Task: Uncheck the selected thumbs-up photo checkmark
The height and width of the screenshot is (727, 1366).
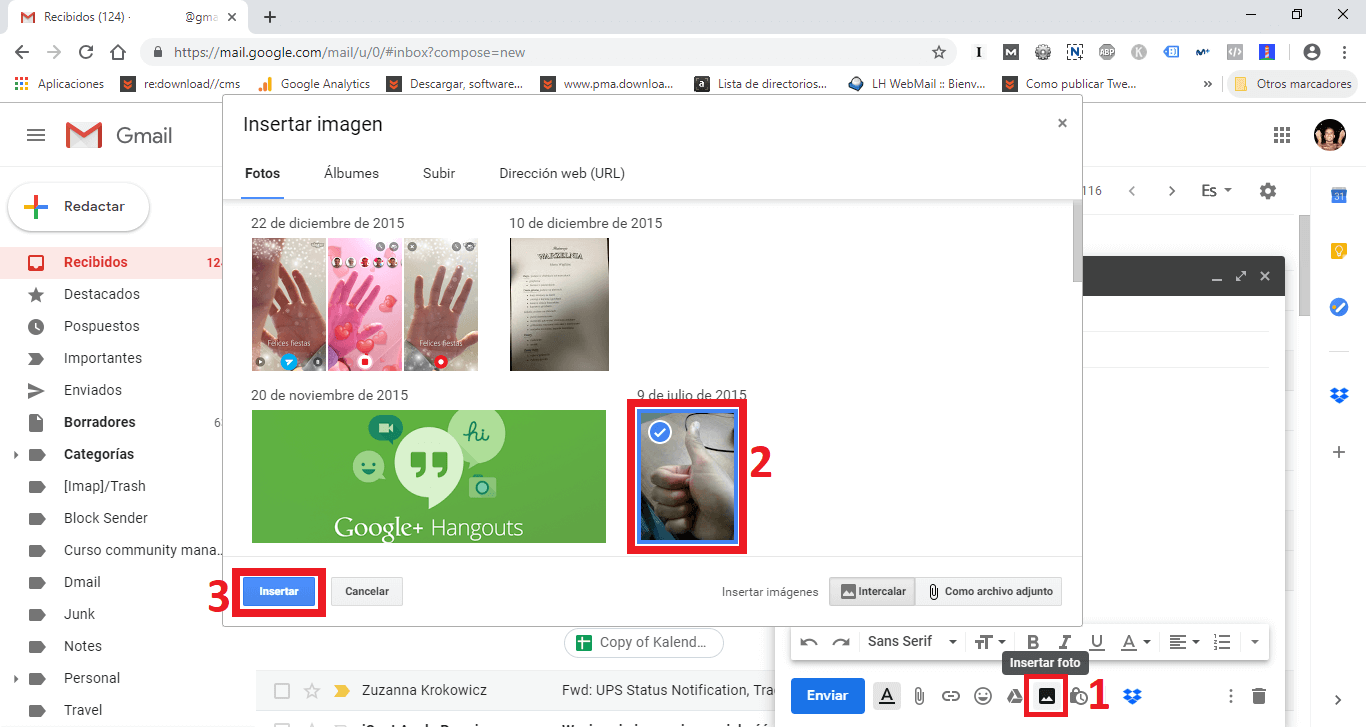Action: (x=659, y=432)
